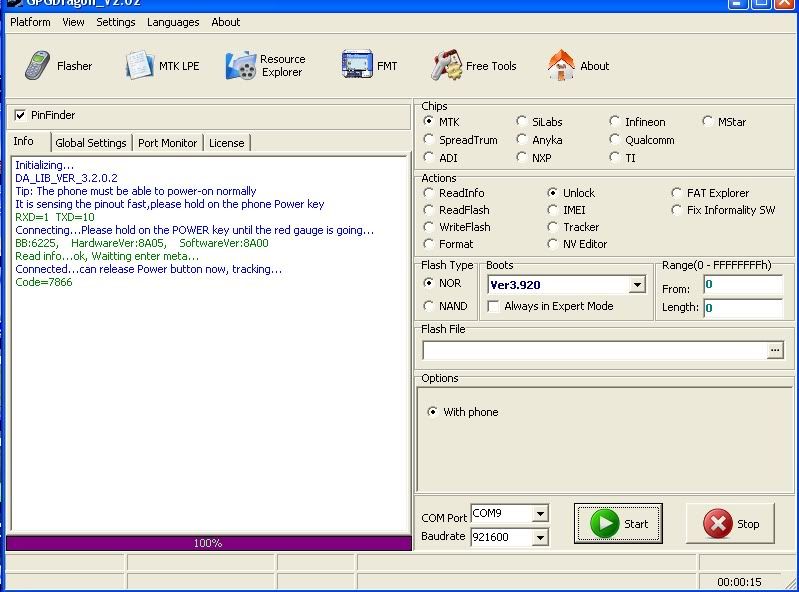
Task: Select Fix Informality SW action
Action: 676,209
